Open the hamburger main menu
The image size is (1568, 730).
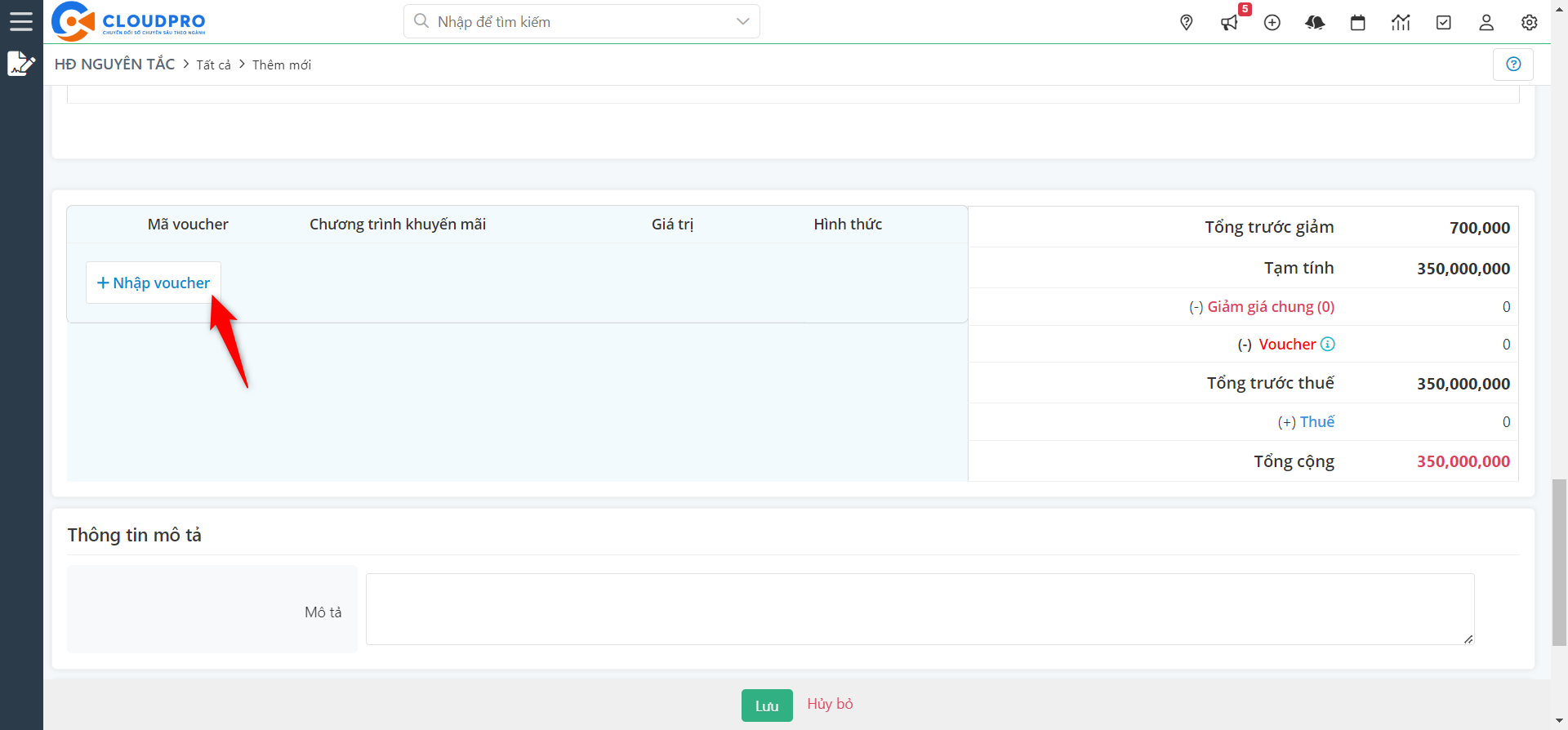tap(21, 21)
